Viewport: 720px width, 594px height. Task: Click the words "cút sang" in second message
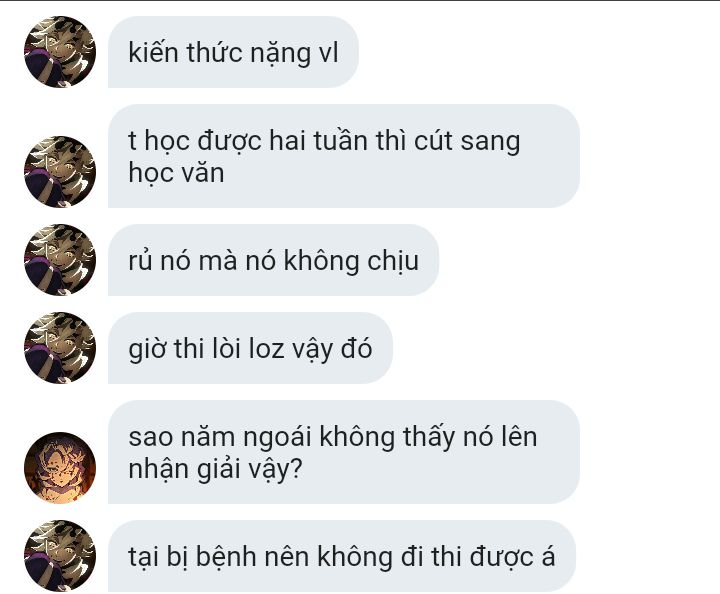click(x=467, y=141)
